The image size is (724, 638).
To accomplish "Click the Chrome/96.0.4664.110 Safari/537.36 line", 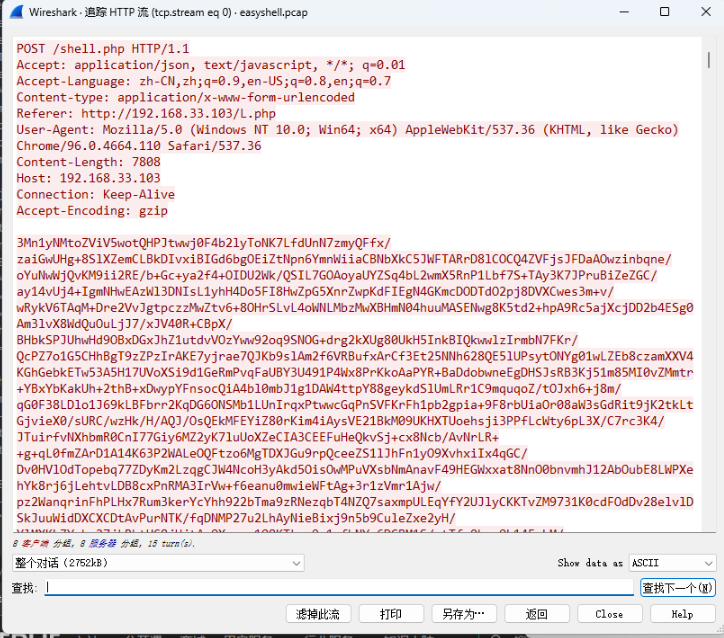I will (x=139, y=145).
